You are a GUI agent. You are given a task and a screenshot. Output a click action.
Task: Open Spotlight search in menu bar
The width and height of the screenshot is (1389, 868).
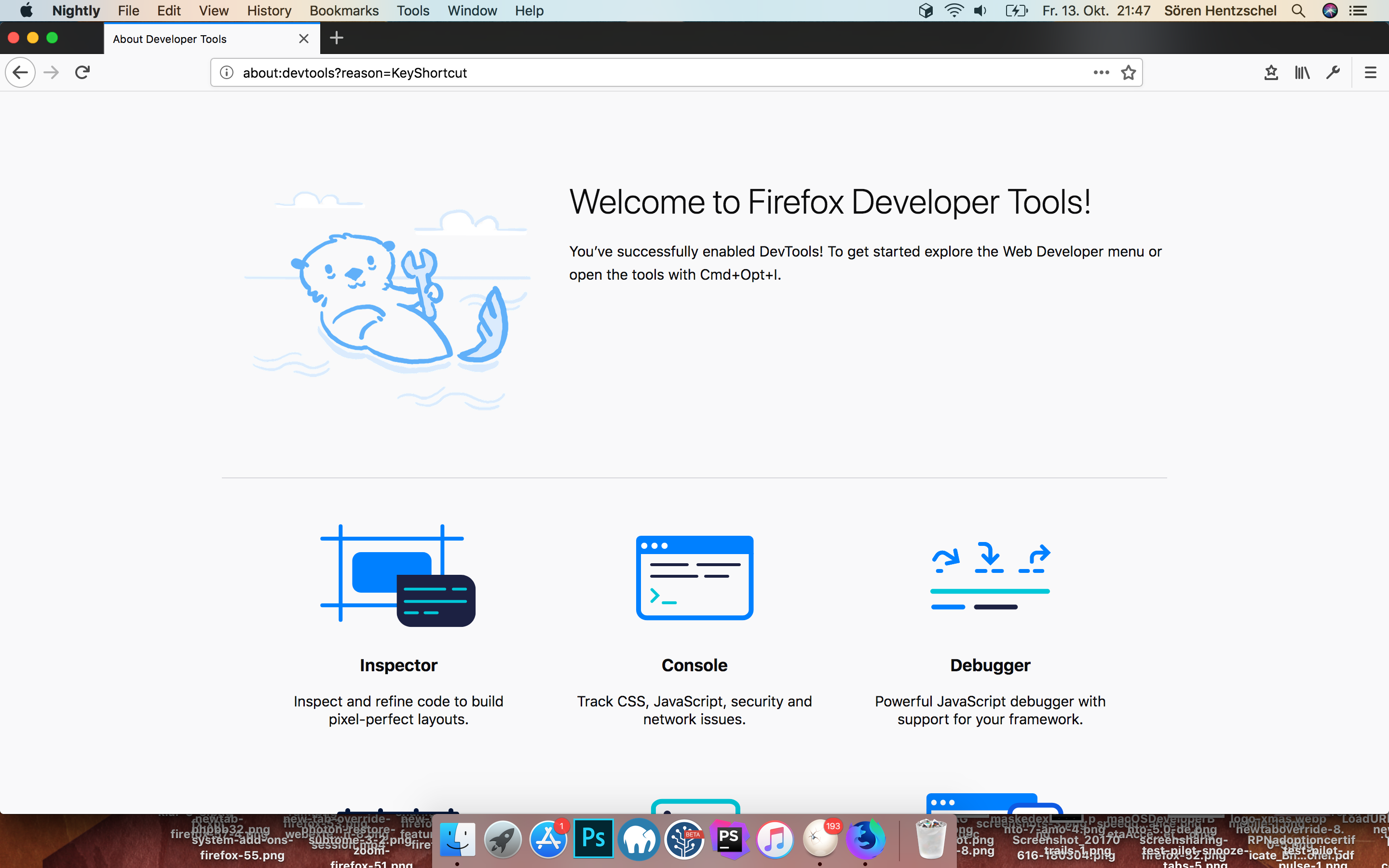(1298, 10)
